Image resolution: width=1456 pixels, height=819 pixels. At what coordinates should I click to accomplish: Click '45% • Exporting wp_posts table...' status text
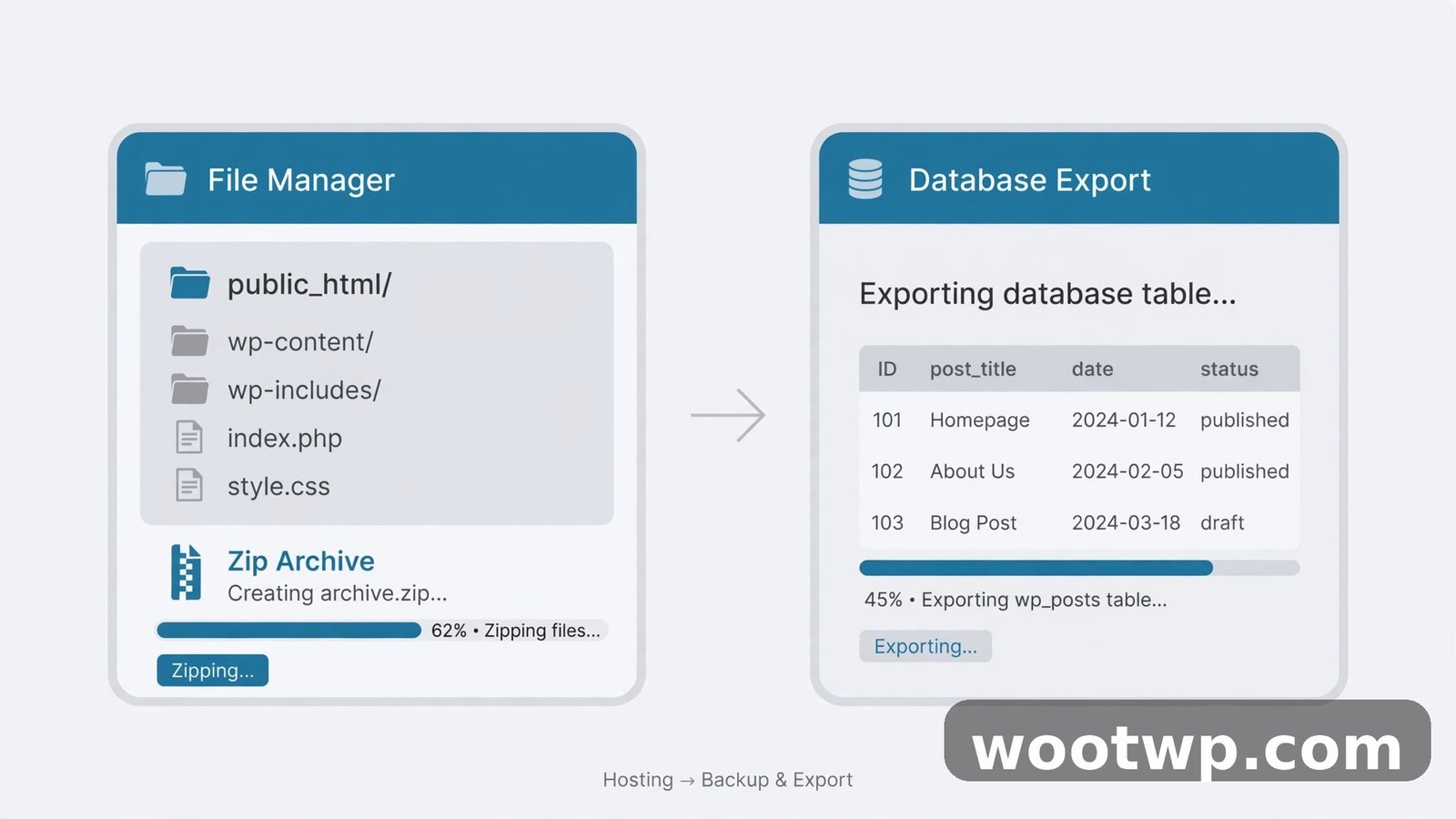pos(1016,600)
